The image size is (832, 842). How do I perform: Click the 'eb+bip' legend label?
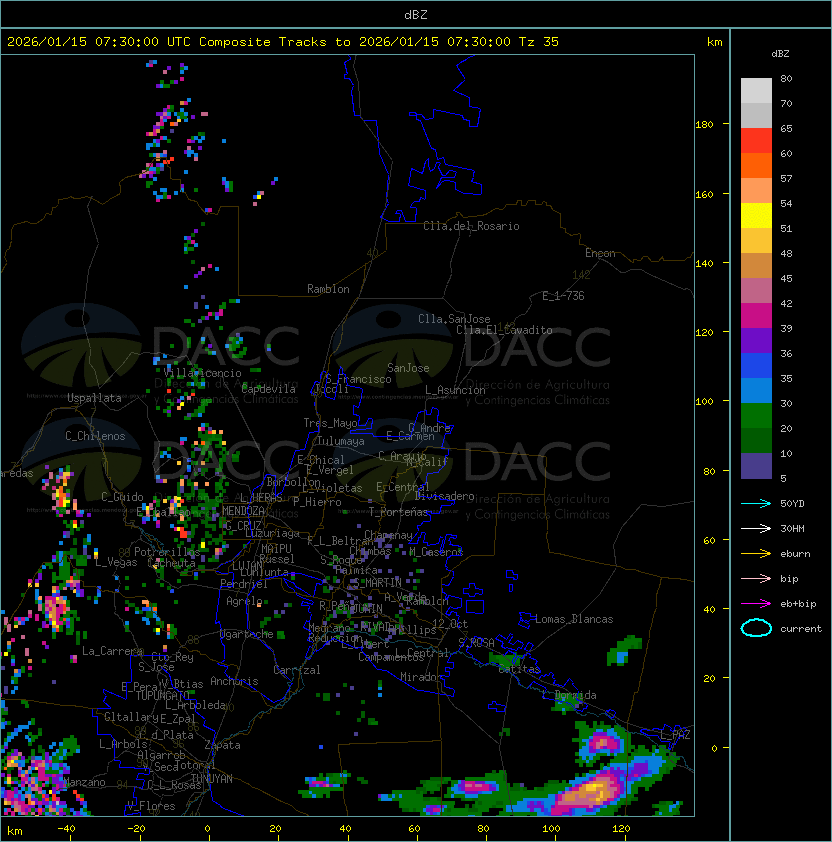click(798, 604)
